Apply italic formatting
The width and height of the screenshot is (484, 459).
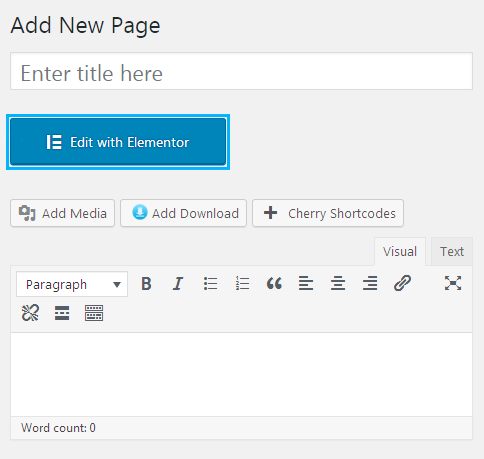[178, 284]
